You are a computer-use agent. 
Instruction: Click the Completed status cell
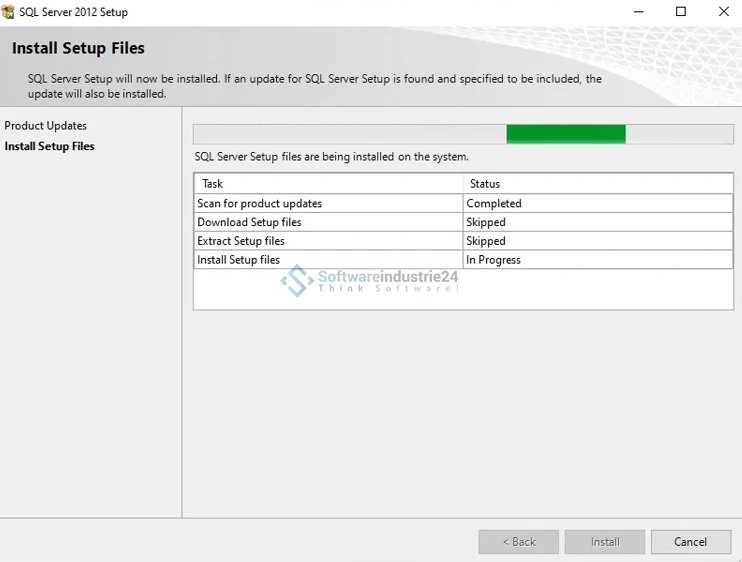click(494, 203)
